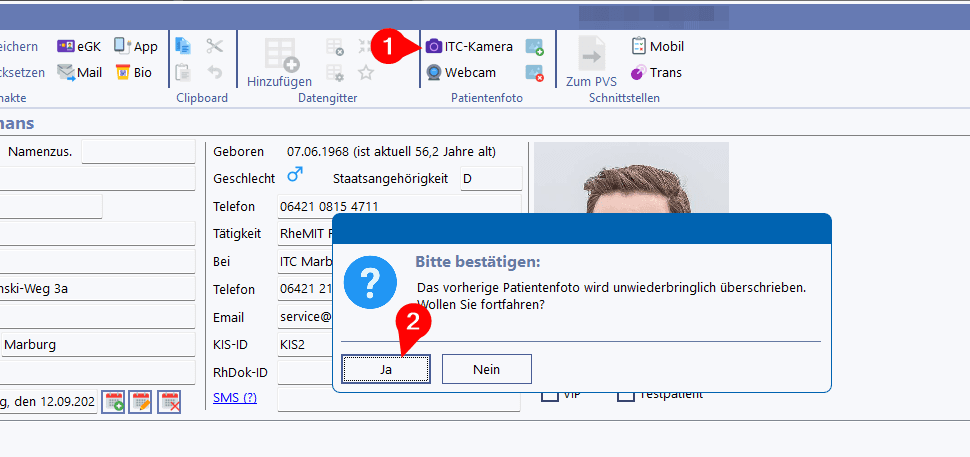970x457 pixels.
Task: Open the SMS (?) link
Action: point(235,398)
